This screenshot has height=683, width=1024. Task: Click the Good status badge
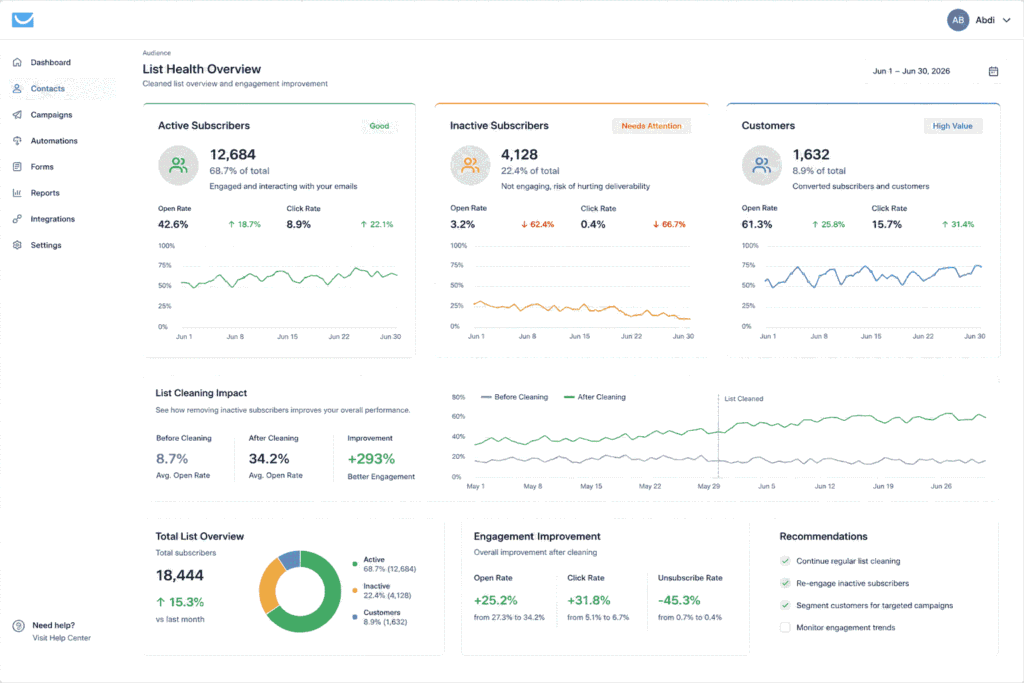click(x=379, y=126)
